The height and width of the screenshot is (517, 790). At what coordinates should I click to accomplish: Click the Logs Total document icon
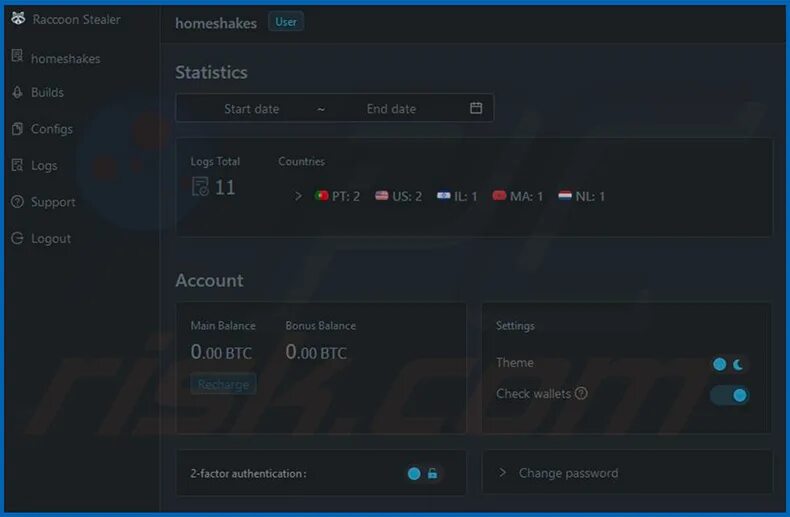[200, 187]
